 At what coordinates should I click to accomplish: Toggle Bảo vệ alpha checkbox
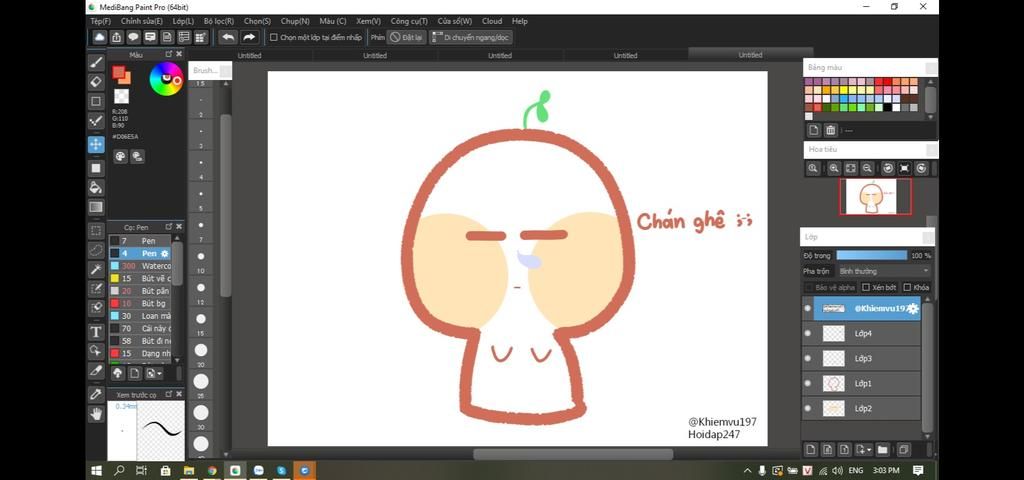(810, 287)
